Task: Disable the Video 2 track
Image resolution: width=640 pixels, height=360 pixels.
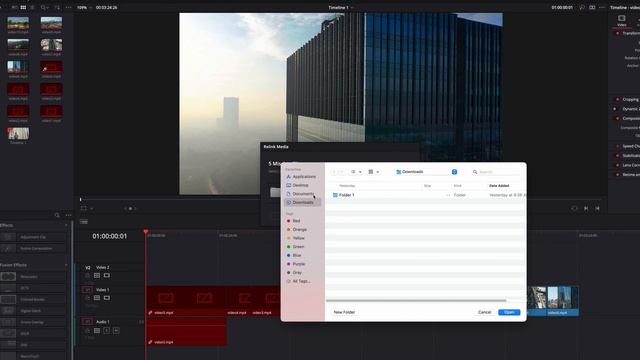Action: coord(107,276)
